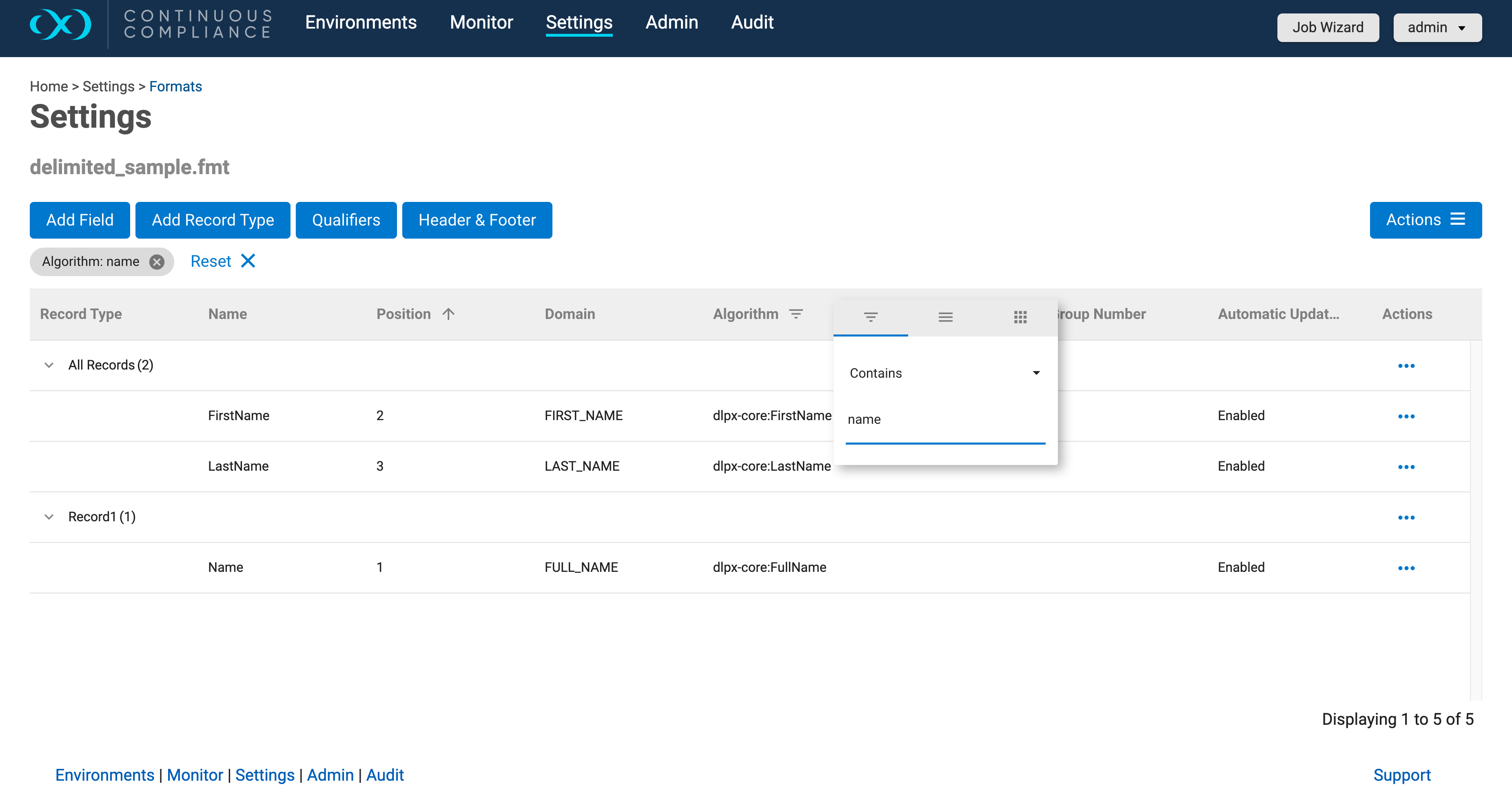Screen dimensions: 1512x797
Task: Open the admin user dropdown
Action: coord(1437,27)
